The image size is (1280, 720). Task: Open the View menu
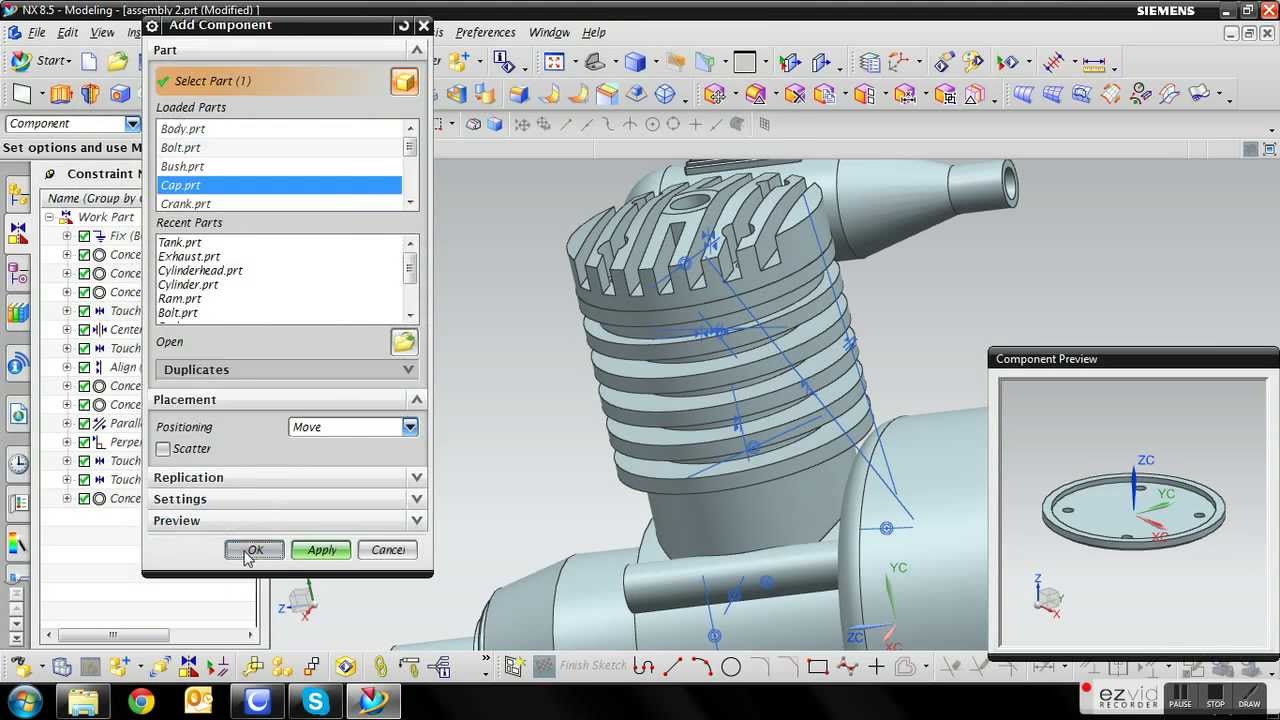click(x=102, y=33)
